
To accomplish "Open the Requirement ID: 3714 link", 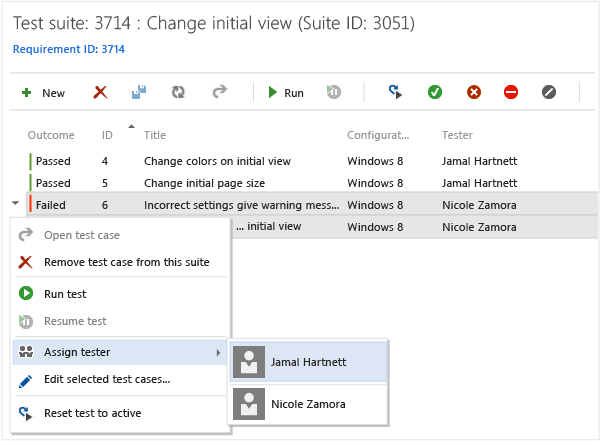I will click(x=69, y=48).
